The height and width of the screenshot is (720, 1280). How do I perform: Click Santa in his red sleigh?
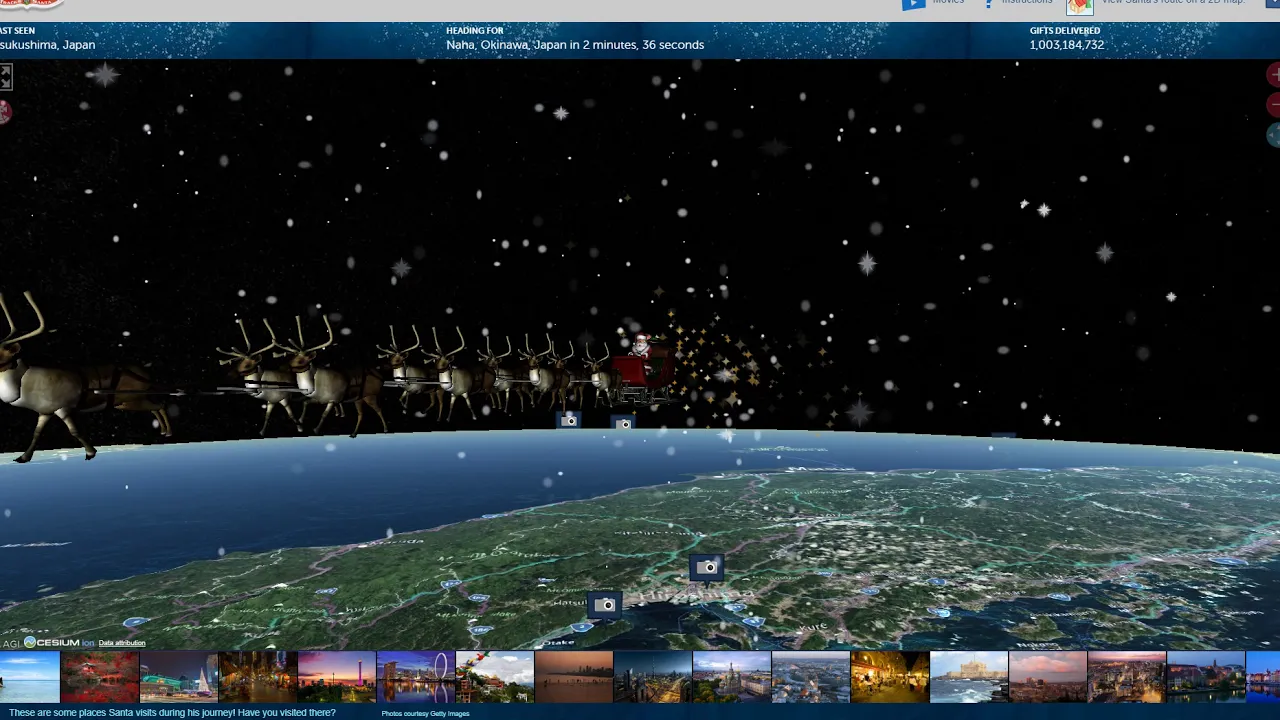point(642,367)
